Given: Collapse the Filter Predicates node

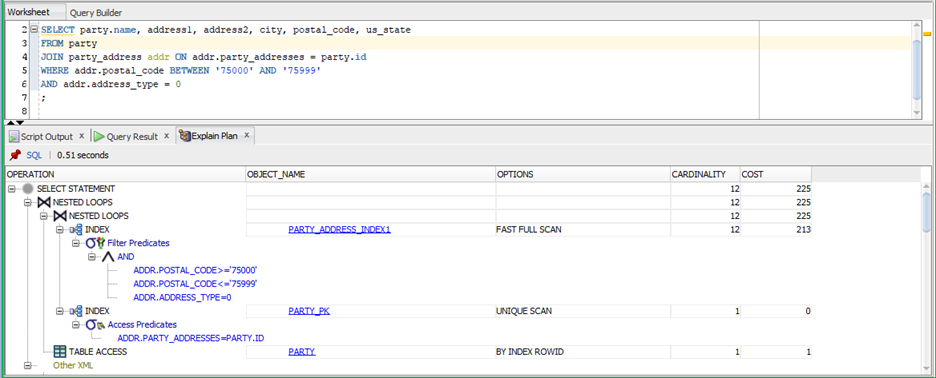Looking at the screenshot, I should pos(75,243).
